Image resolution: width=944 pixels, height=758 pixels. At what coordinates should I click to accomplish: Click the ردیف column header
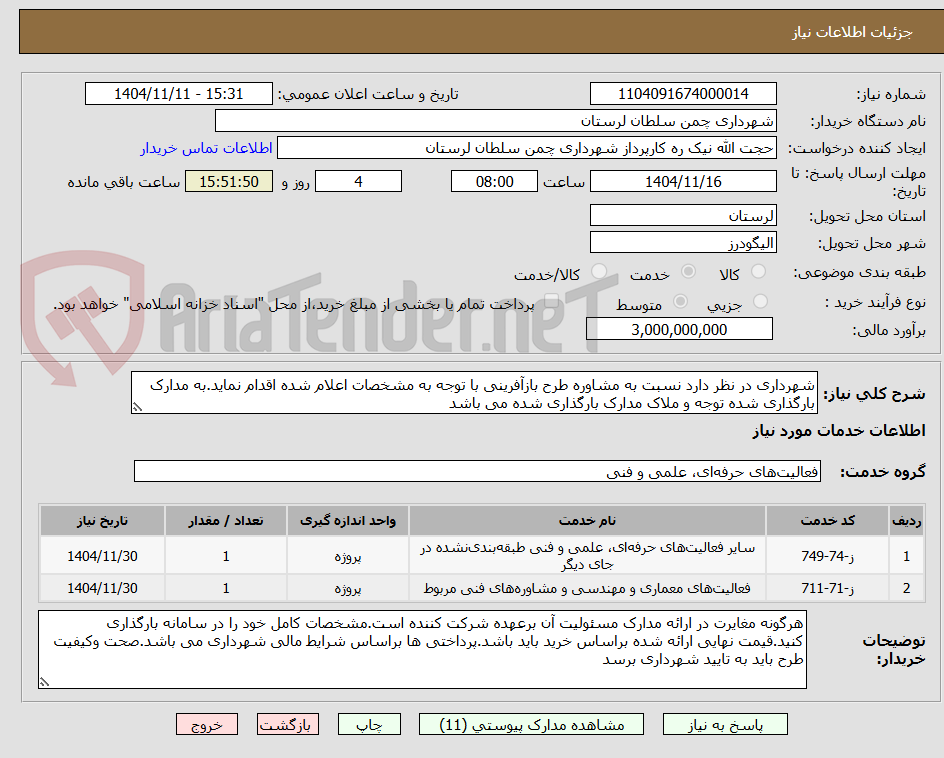(x=907, y=521)
